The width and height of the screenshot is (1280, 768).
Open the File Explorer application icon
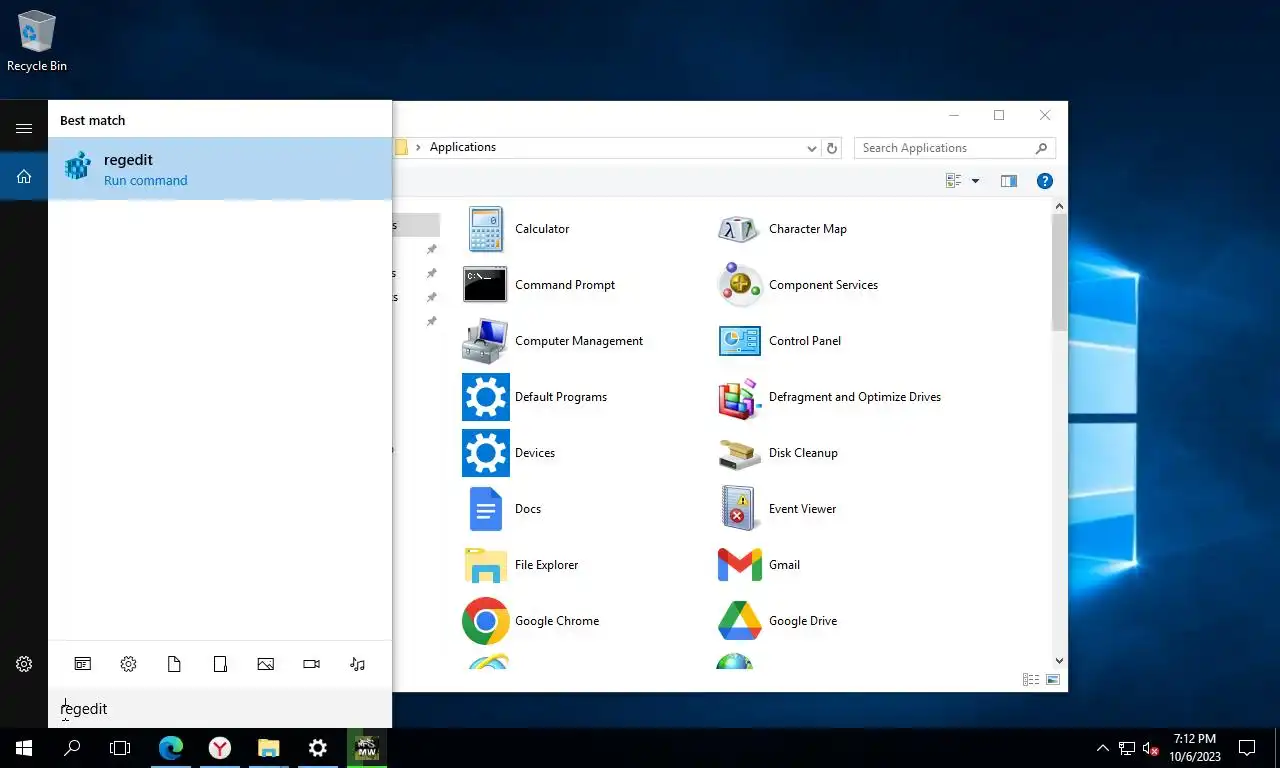point(486,565)
